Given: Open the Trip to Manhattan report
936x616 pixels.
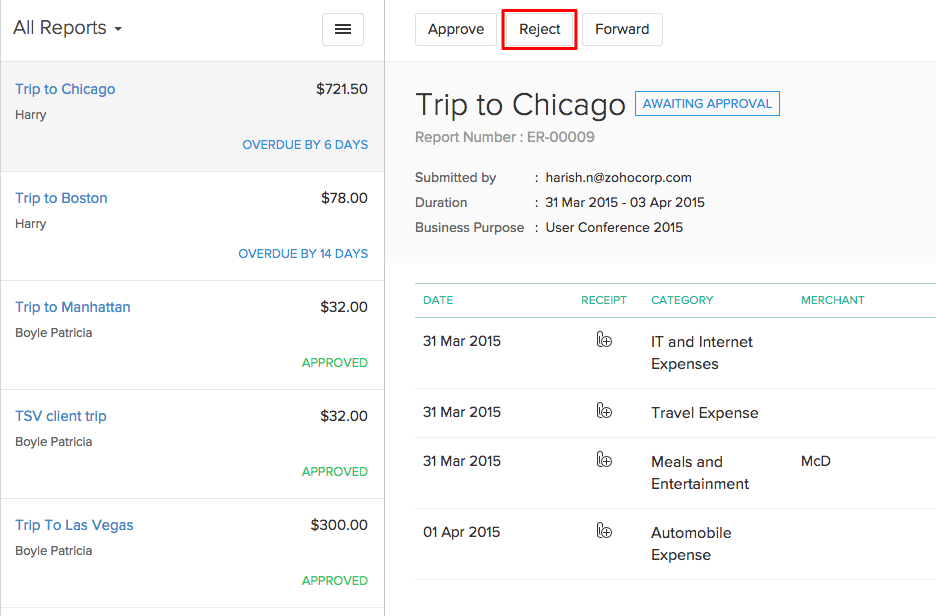Looking at the screenshot, I should click(72, 307).
